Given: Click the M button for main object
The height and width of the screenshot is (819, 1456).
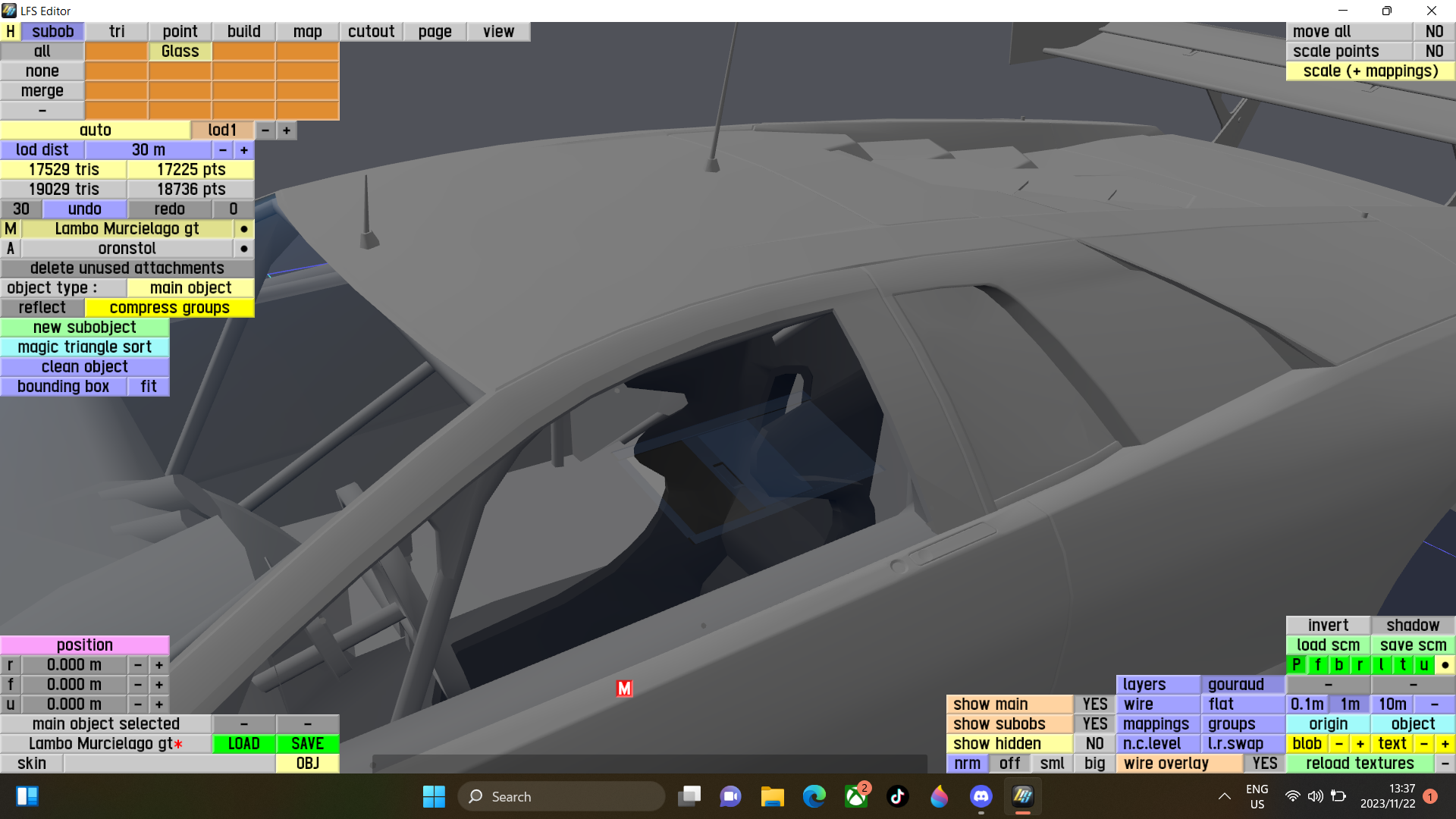Looking at the screenshot, I should click(11, 229).
